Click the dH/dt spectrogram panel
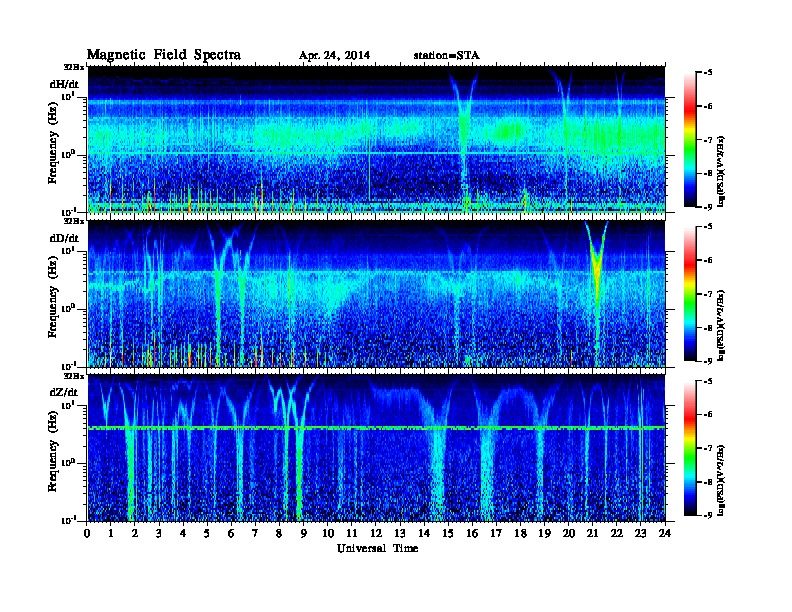 coord(376,139)
